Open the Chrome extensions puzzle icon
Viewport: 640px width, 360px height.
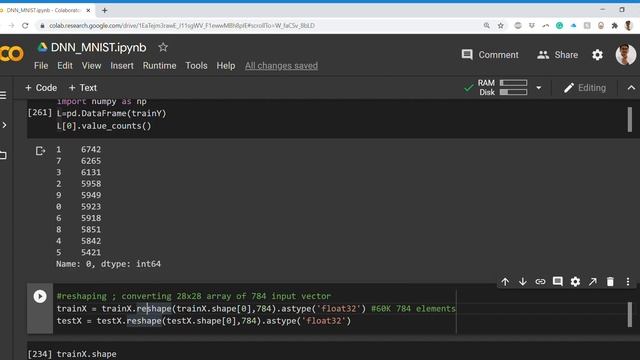[x=615, y=25]
